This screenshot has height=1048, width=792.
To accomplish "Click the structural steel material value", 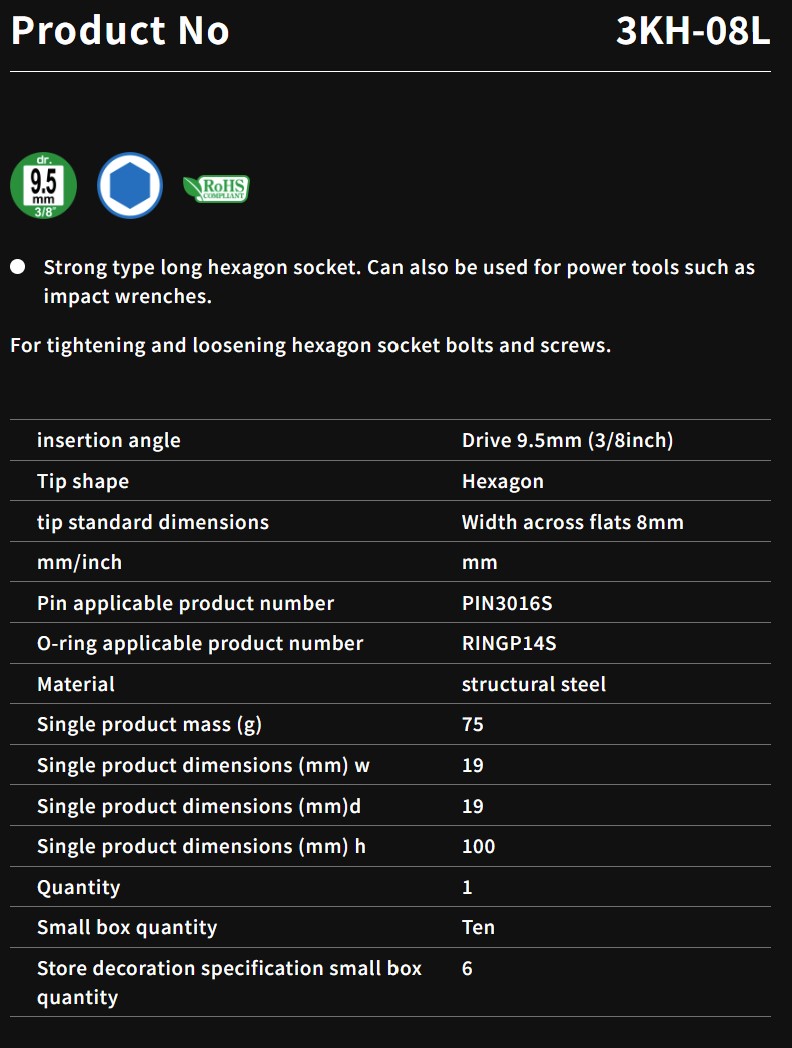I will click(x=534, y=684).
